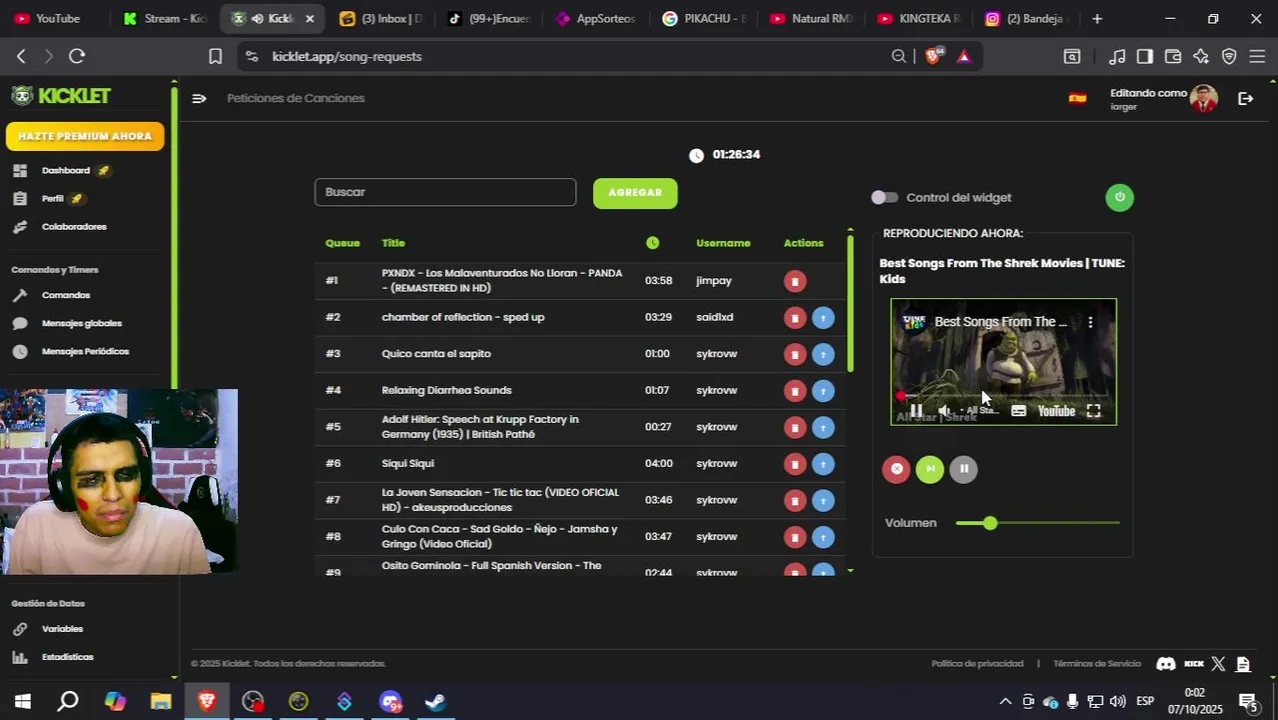Delete Culo Con Caca song request
1278x720 pixels.
point(794,537)
